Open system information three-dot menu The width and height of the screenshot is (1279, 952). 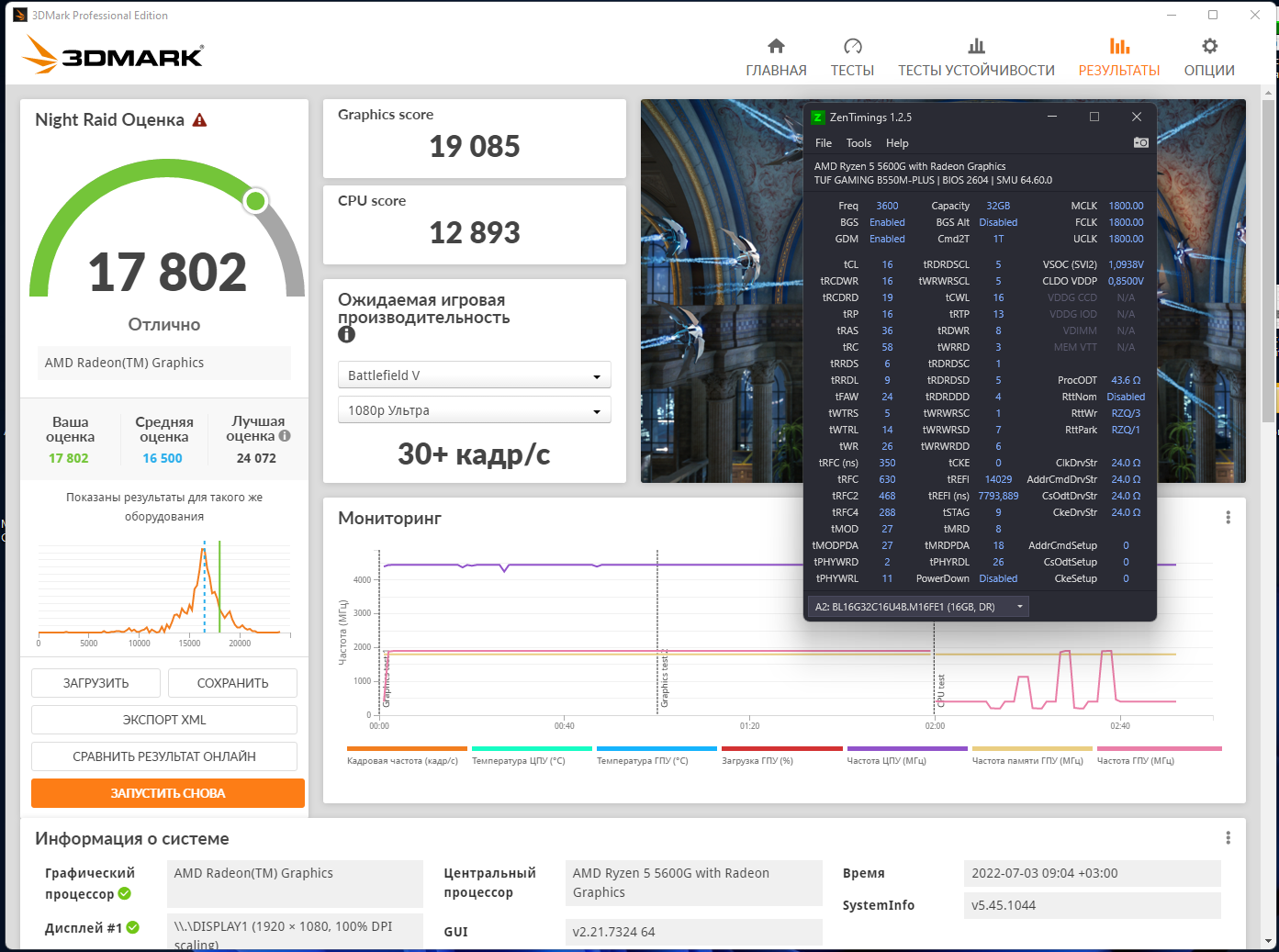click(x=1228, y=838)
